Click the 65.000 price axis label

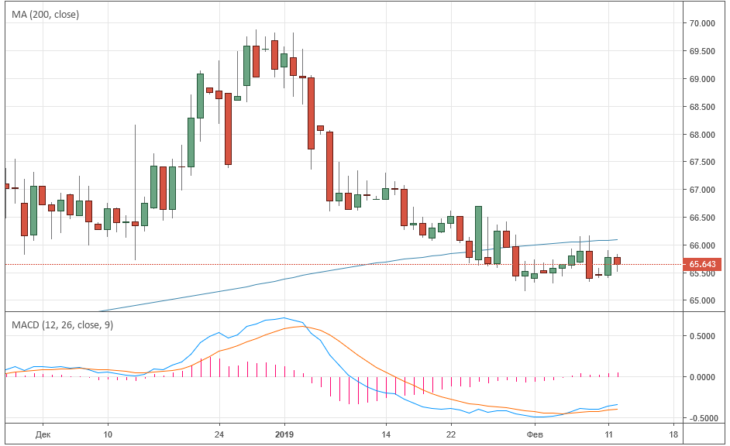tap(702, 301)
